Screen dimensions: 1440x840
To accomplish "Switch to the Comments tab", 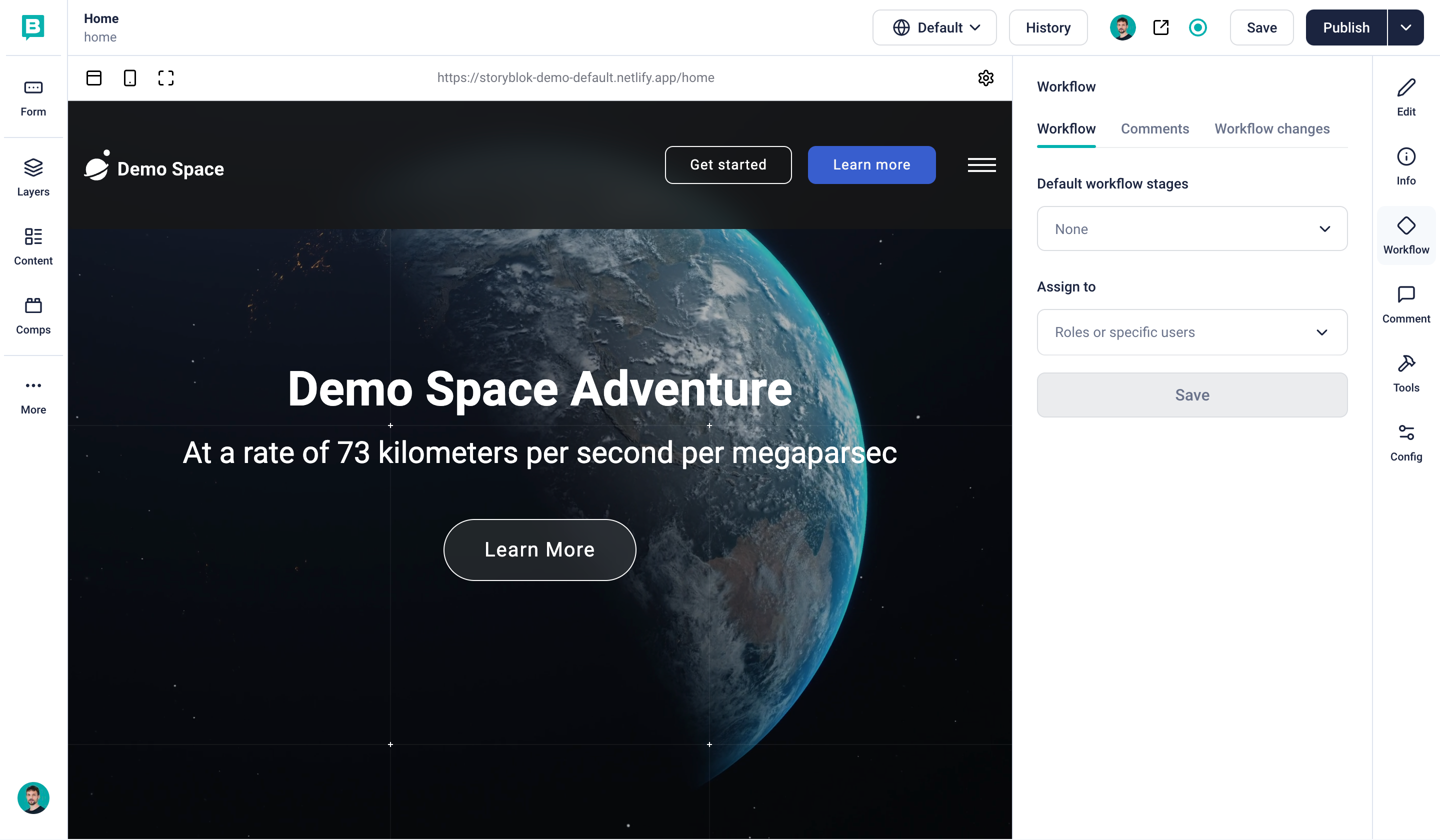I will pyautogui.click(x=1154, y=128).
